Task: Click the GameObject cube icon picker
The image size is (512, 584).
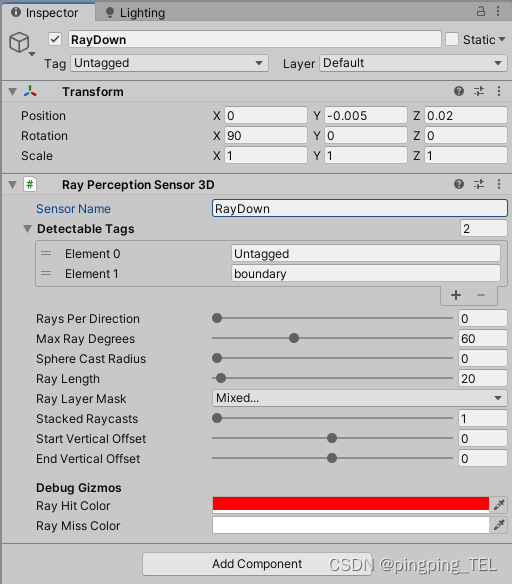Action: click(19, 42)
